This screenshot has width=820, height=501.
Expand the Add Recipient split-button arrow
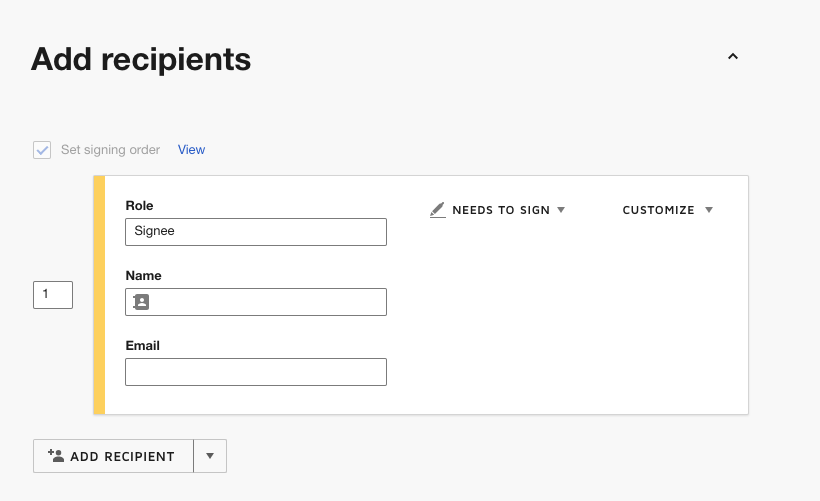tap(210, 456)
